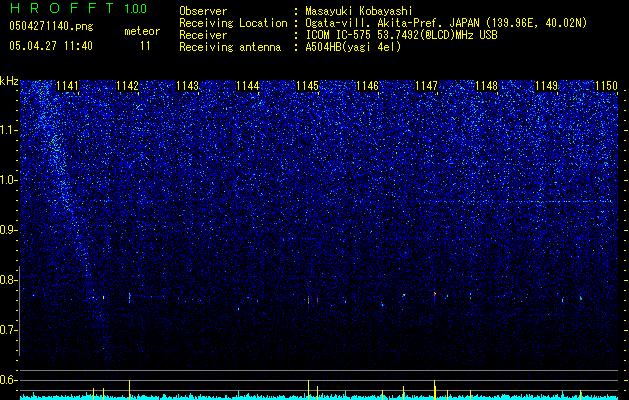Click the 1145 time marker
This screenshot has width=629, height=400.
click(307, 86)
